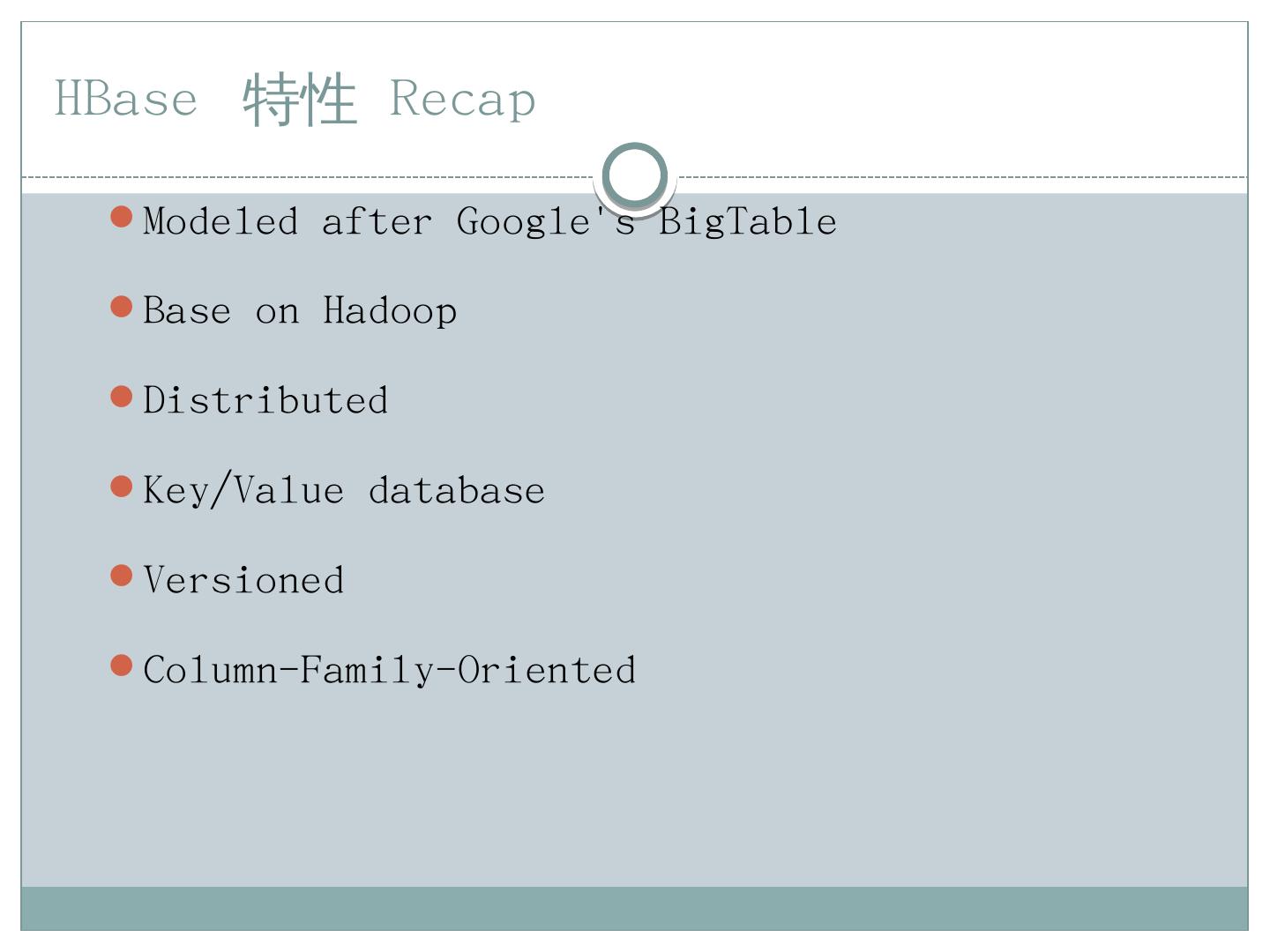Click the circle ornament below the title
The width and height of the screenshot is (1270, 952).
point(634,175)
